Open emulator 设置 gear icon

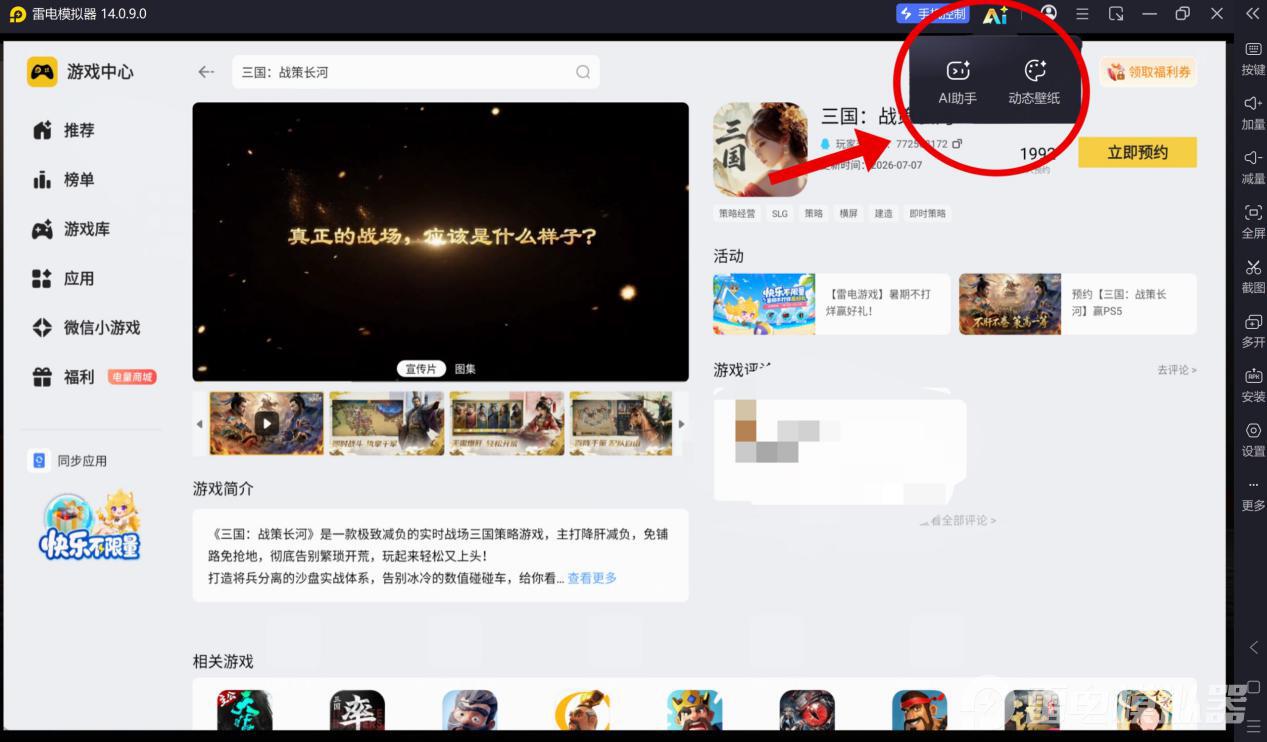[1253, 431]
